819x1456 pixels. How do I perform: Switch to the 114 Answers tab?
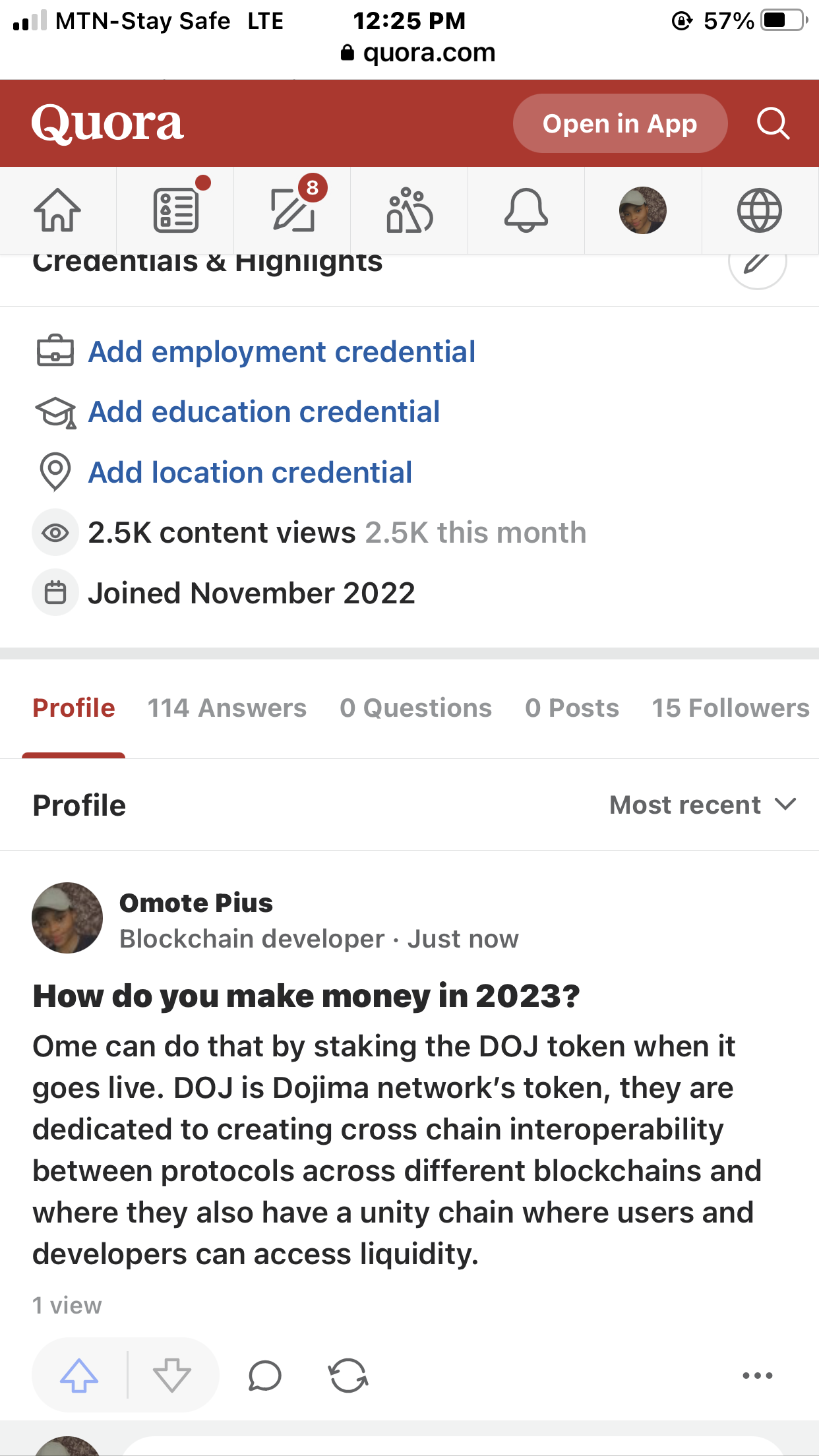227,708
